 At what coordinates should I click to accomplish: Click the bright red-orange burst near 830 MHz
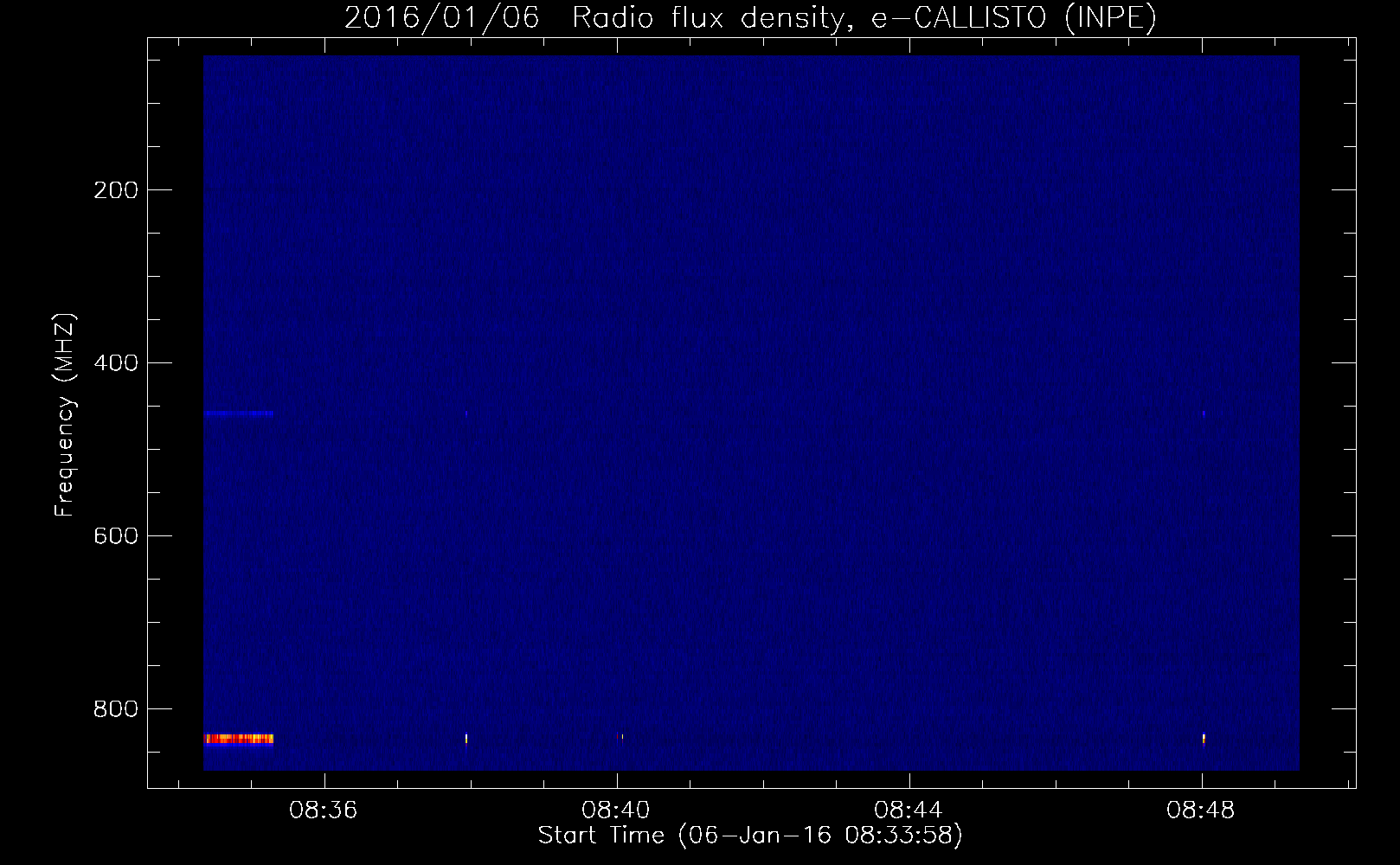239,739
